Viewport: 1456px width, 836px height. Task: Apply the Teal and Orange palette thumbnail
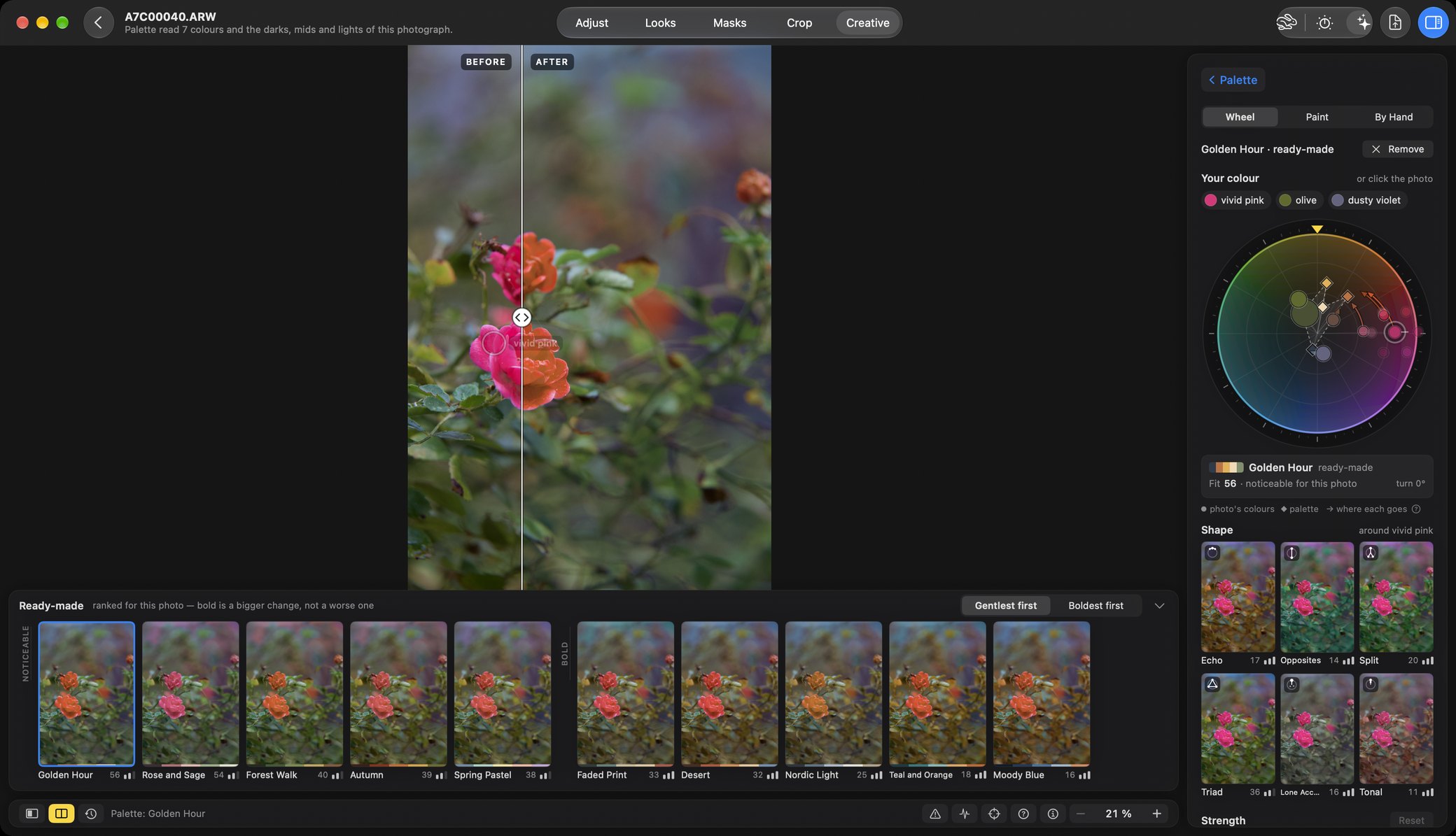tap(937, 694)
